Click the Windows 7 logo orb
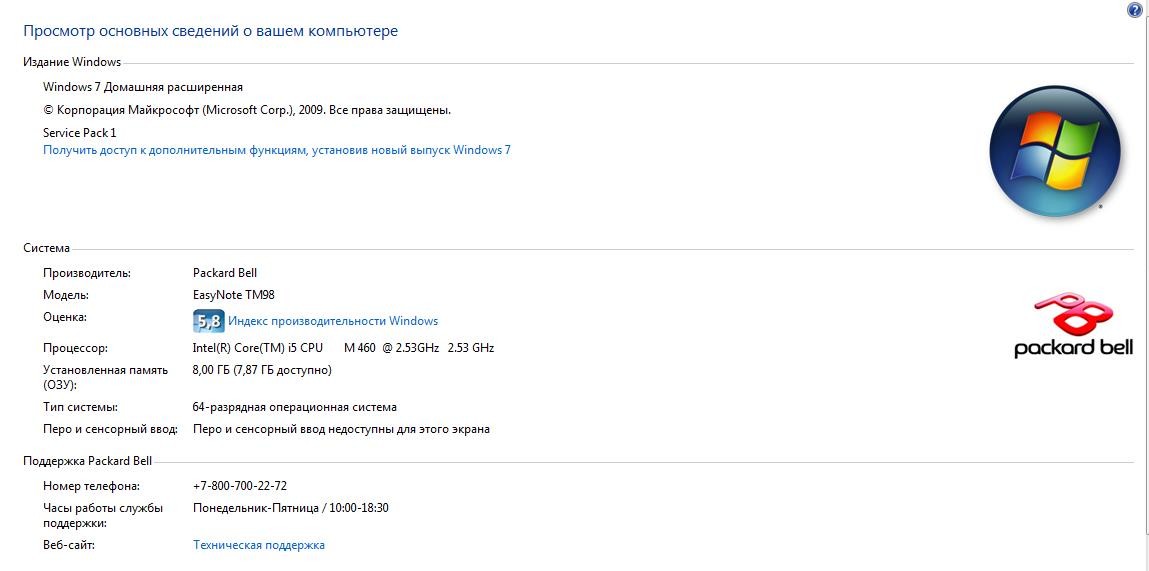This screenshot has height=571, width=1149. (1055, 152)
